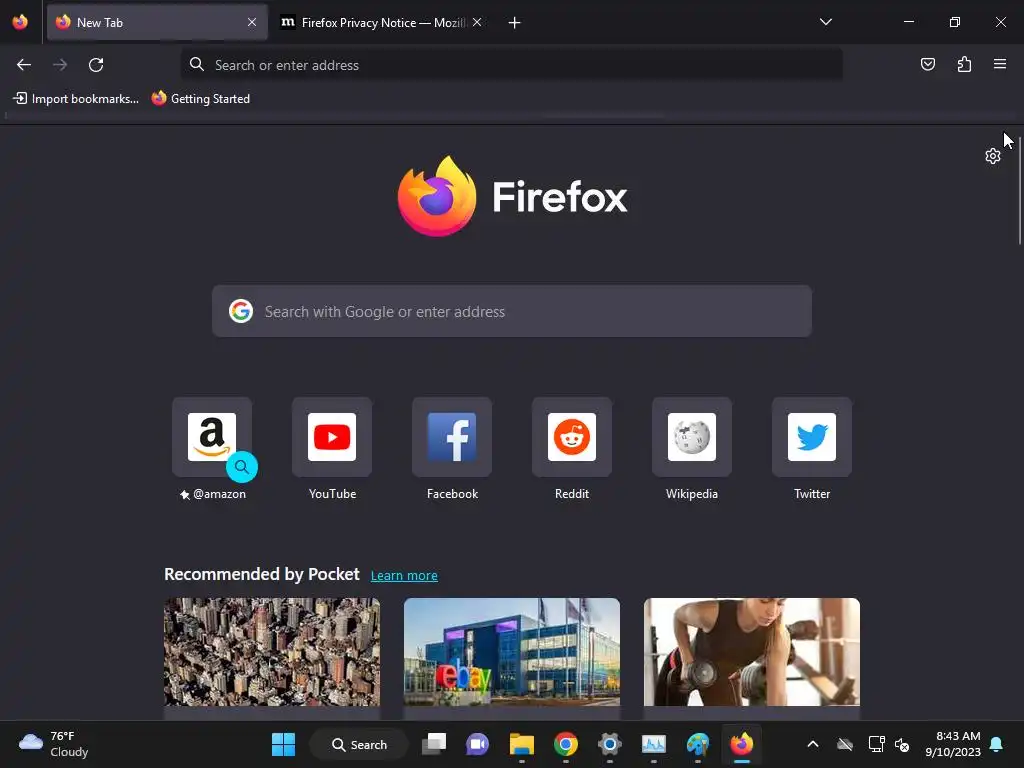Screen dimensions: 1024x768
Task: Click the muted volume tray icon
Action: (903, 744)
